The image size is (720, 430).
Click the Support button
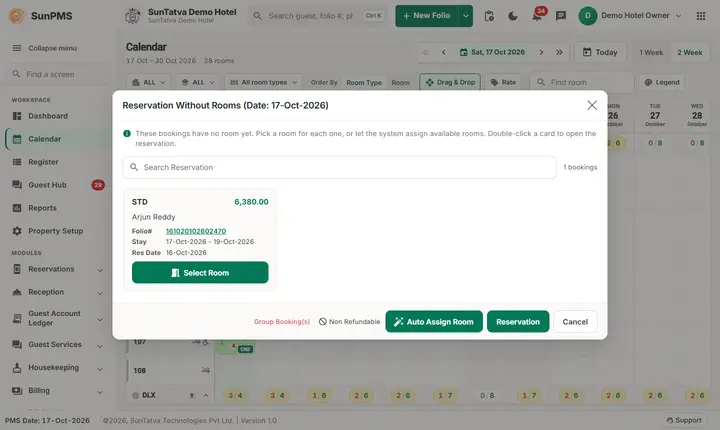click(684, 420)
